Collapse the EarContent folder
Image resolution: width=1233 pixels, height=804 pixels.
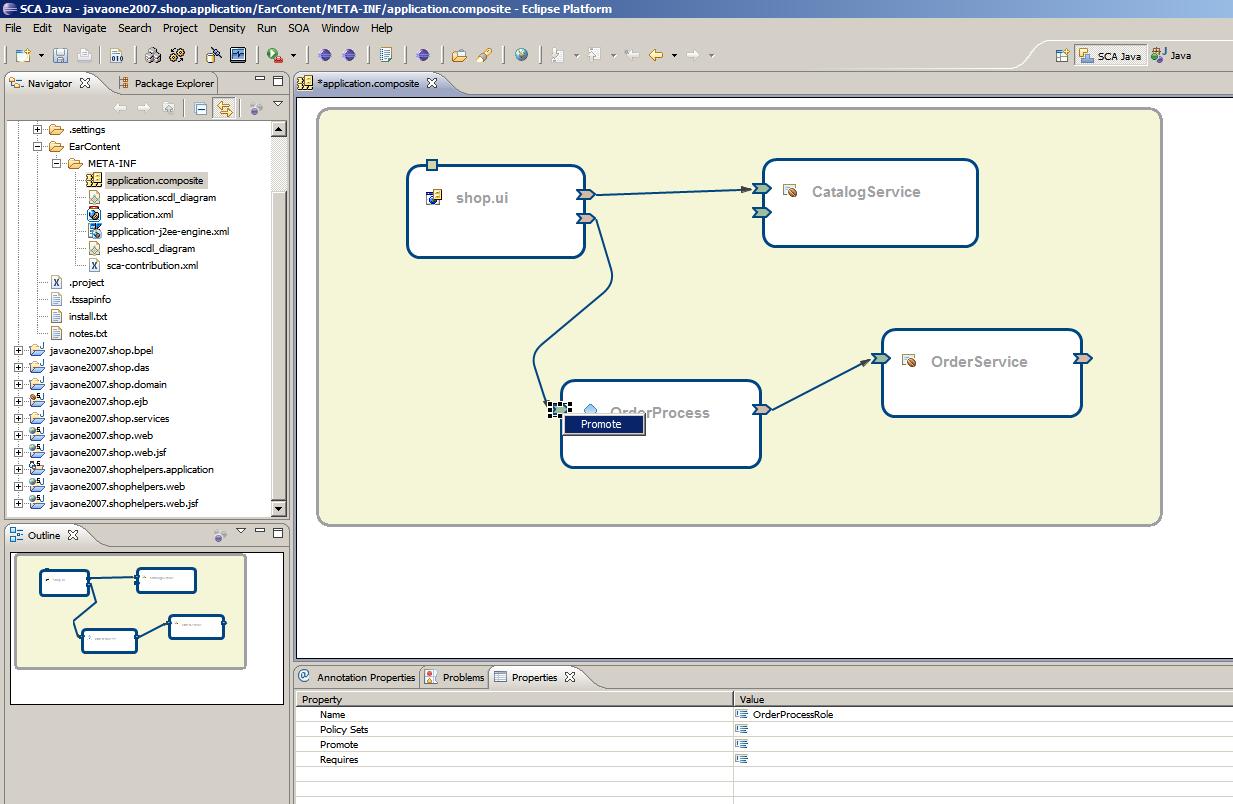(37, 146)
